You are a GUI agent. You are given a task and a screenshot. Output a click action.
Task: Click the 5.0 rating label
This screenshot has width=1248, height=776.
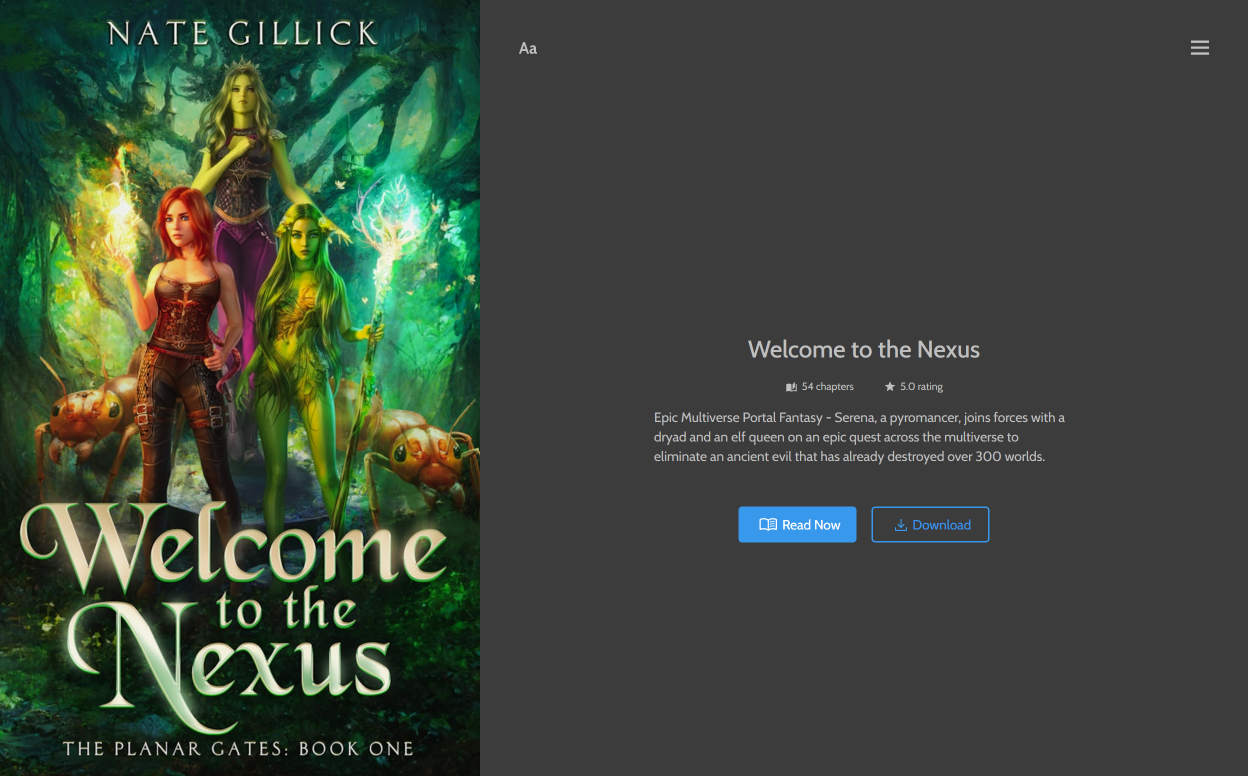914,386
